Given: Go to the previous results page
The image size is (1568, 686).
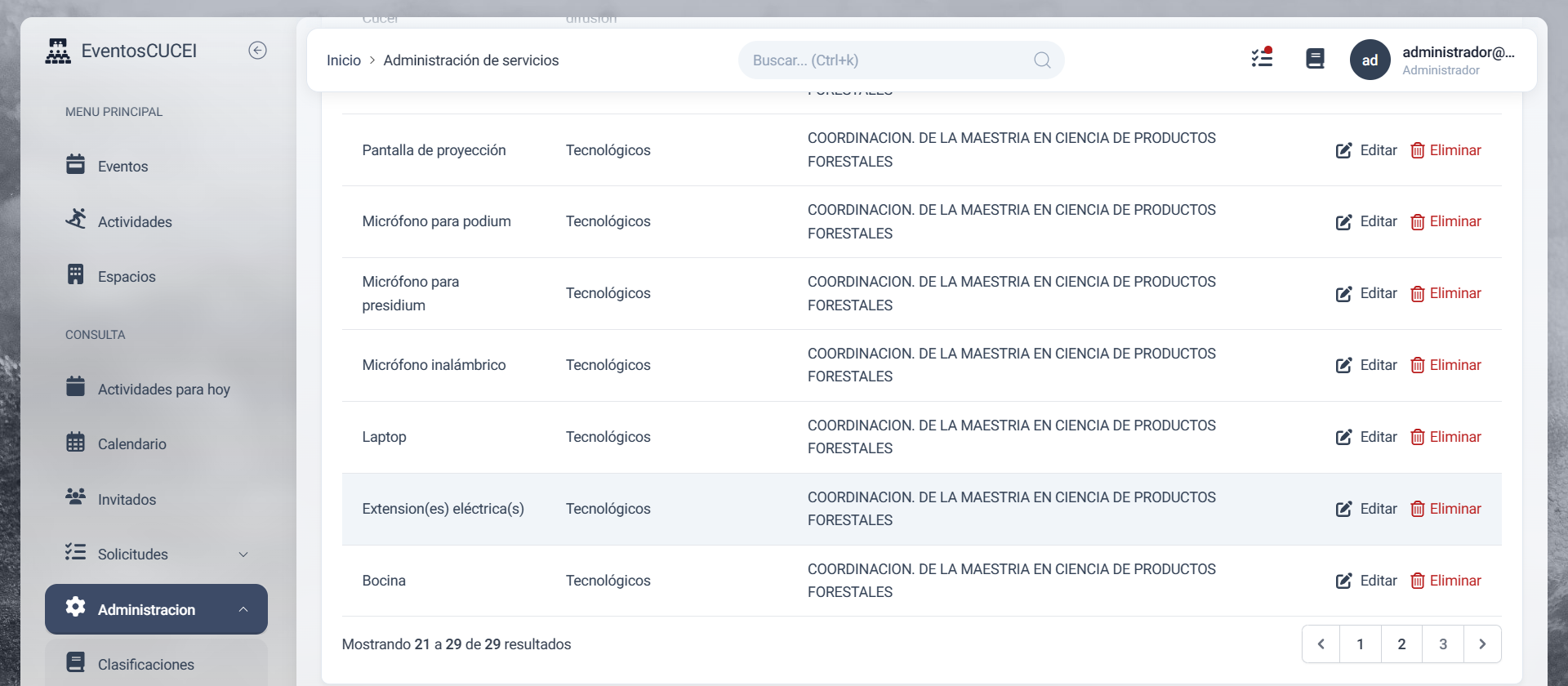Looking at the screenshot, I should click(x=1321, y=644).
